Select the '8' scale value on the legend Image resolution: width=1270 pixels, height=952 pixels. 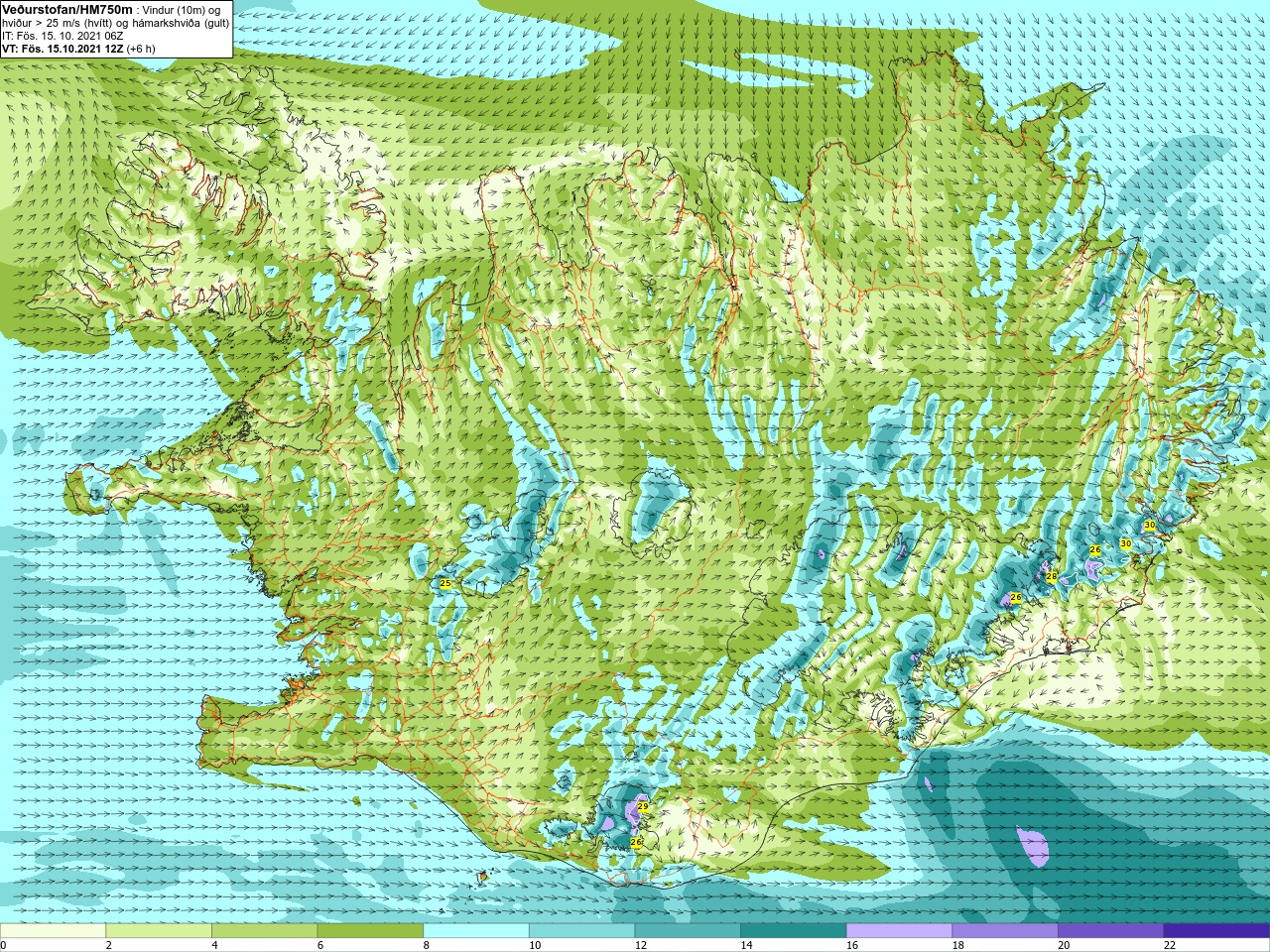(x=427, y=945)
